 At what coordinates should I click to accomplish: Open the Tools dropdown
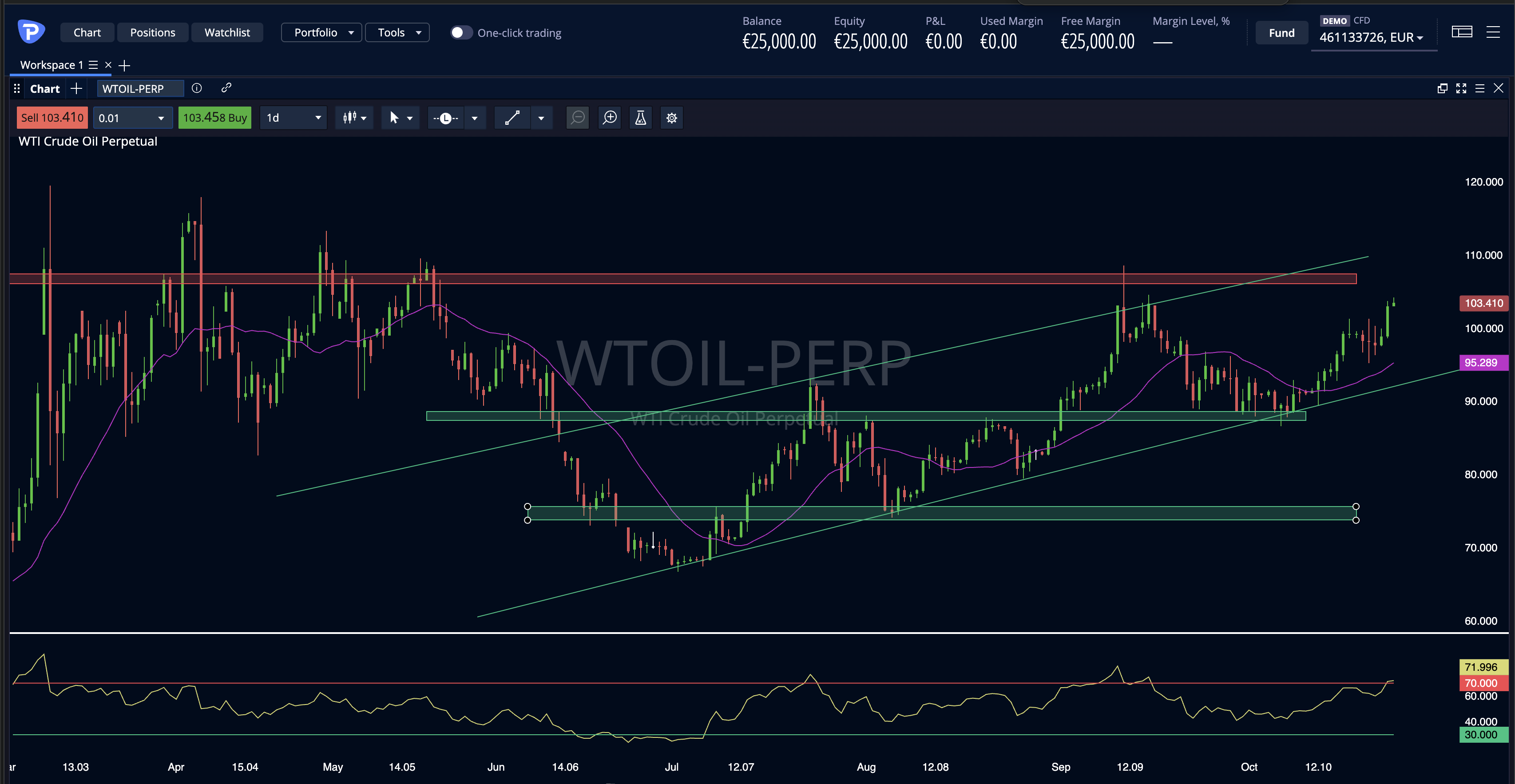[x=397, y=32]
